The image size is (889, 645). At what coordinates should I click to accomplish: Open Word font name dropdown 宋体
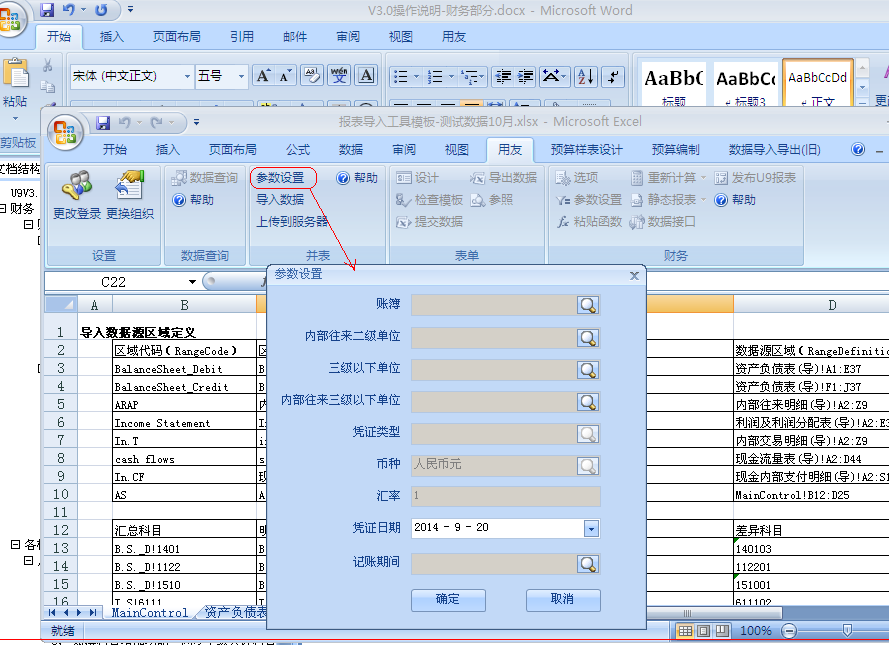tap(187, 76)
